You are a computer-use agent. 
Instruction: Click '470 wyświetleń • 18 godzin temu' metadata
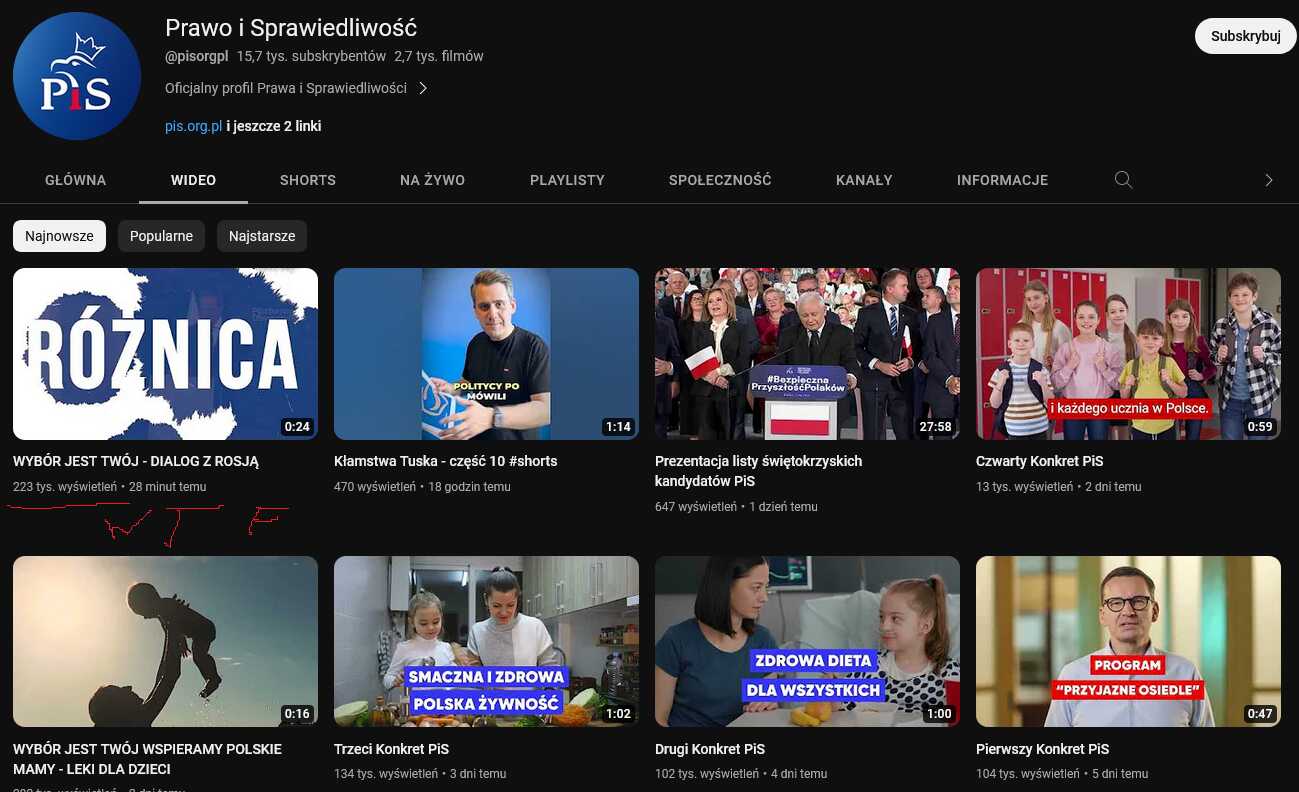[422, 487]
